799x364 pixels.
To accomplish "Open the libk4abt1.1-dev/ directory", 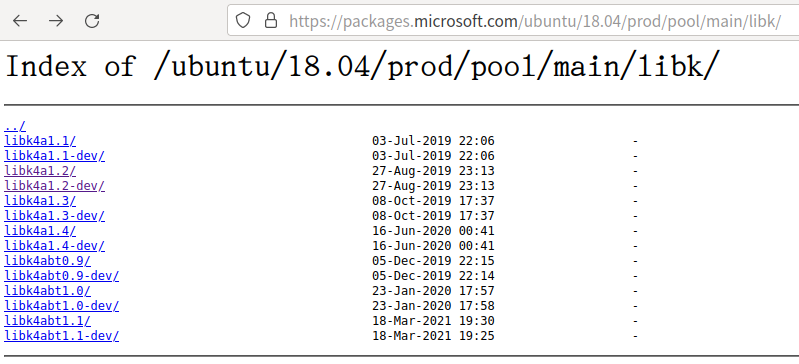I will point(62,336).
